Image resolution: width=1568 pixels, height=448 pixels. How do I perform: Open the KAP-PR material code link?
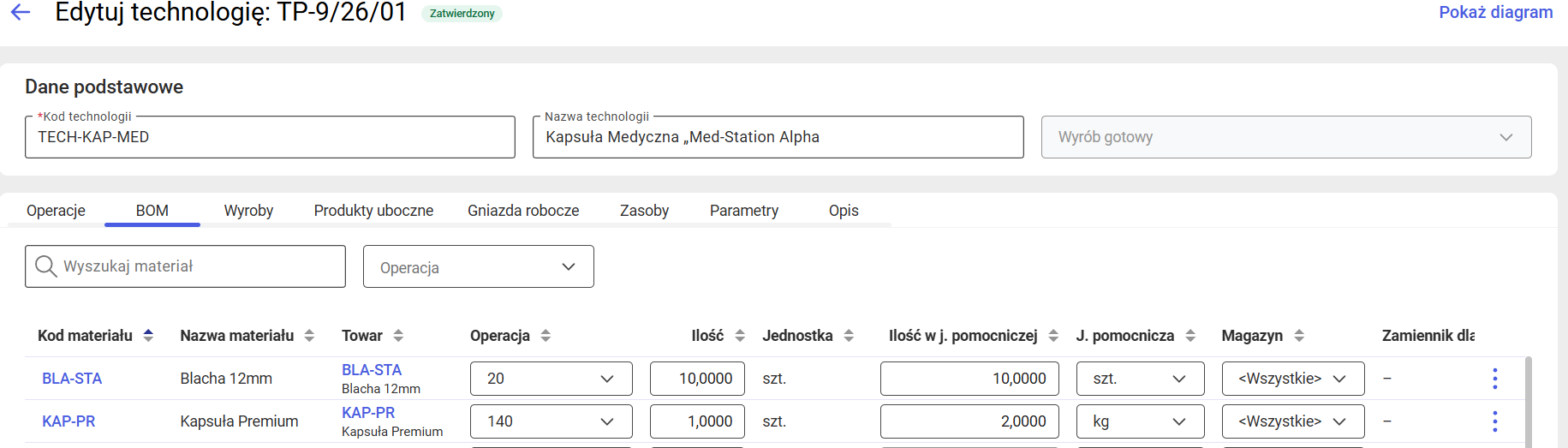coord(69,421)
